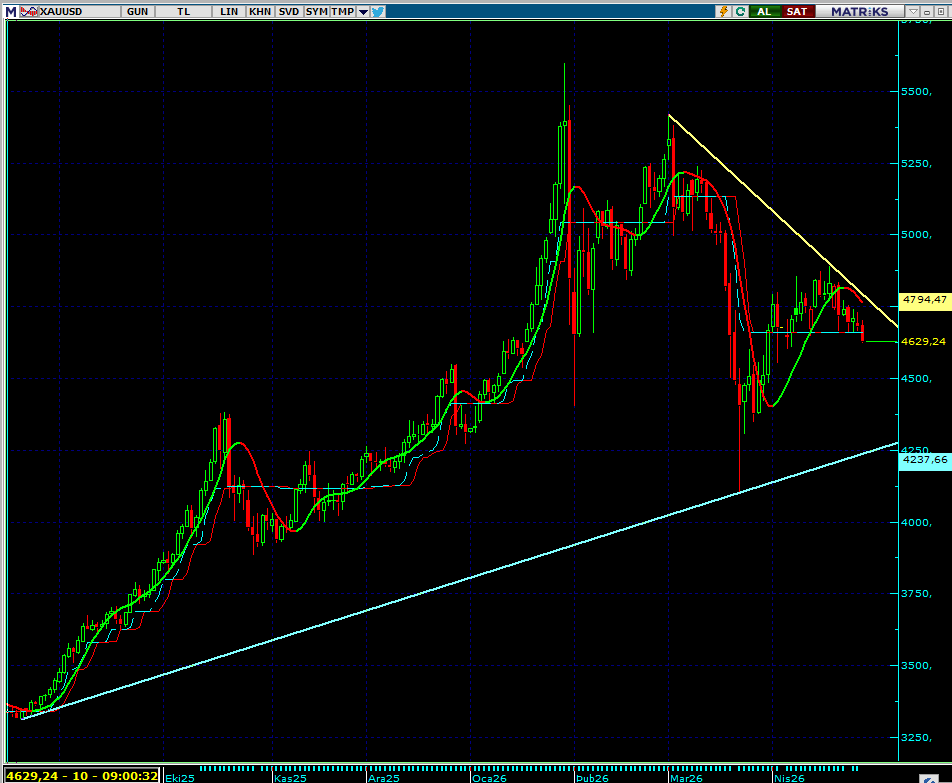Click the orange lightning bolt icon

tap(724, 12)
